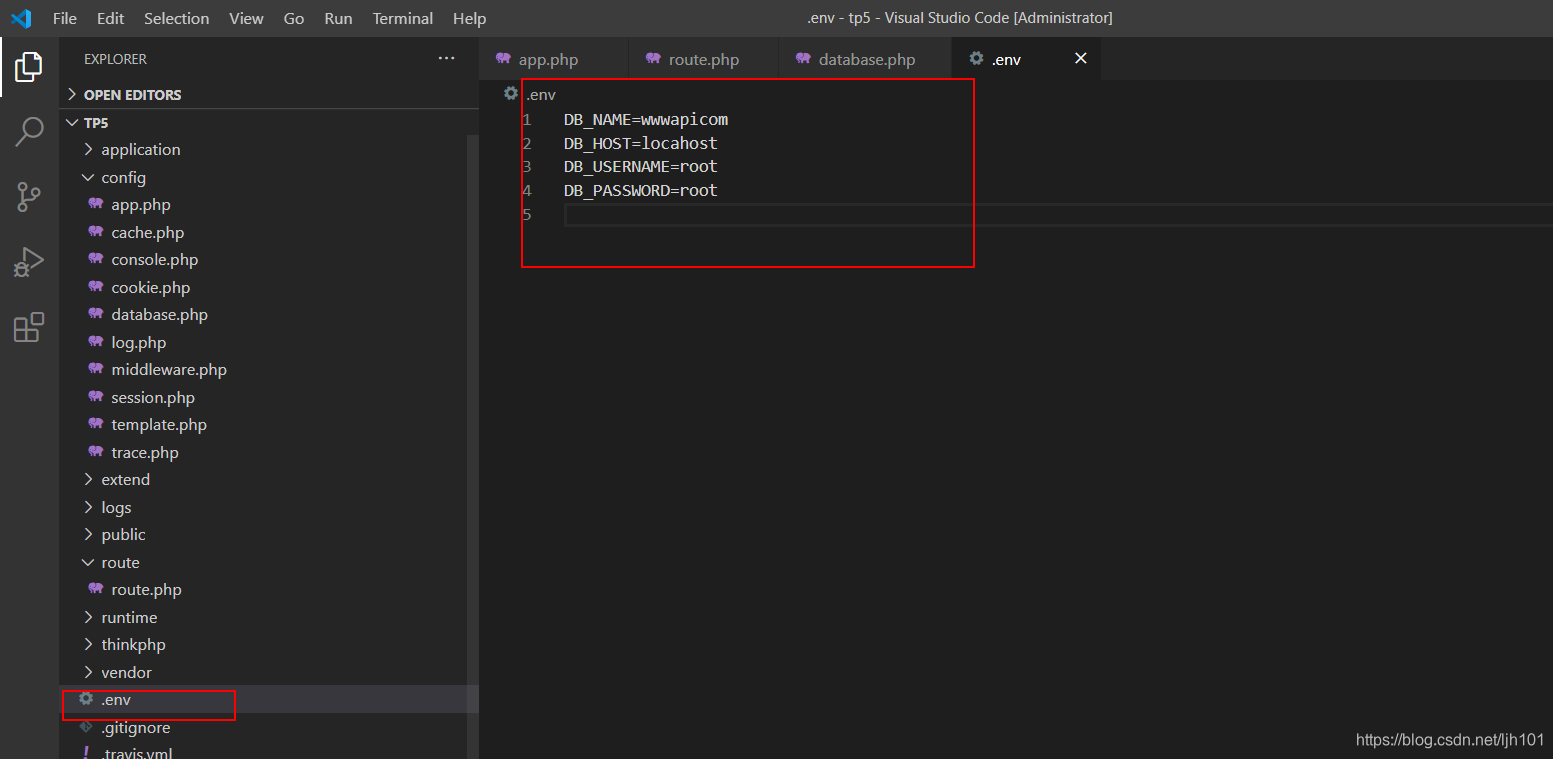Click the .env breadcrumb above editor
The height and width of the screenshot is (759, 1553).
pos(541,94)
